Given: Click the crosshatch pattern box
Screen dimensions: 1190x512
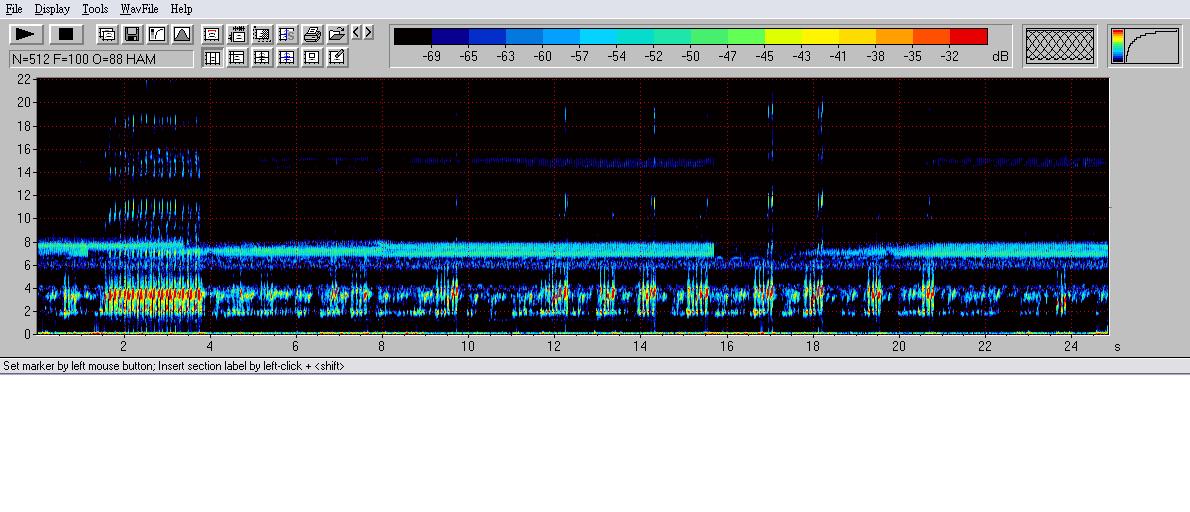Looking at the screenshot, I should pyautogui.click(x=1060, y=46).
